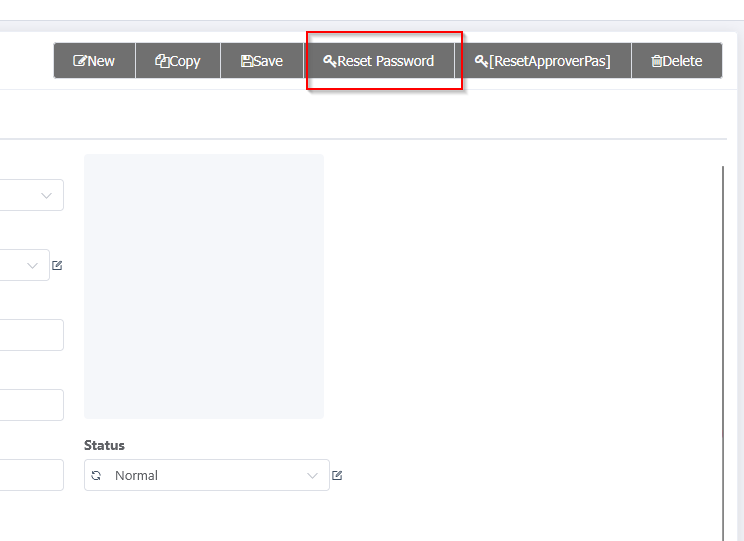Click the trash can Delete icon
The width and height of the screenshot is (744, 541).
tap(656, 61)
